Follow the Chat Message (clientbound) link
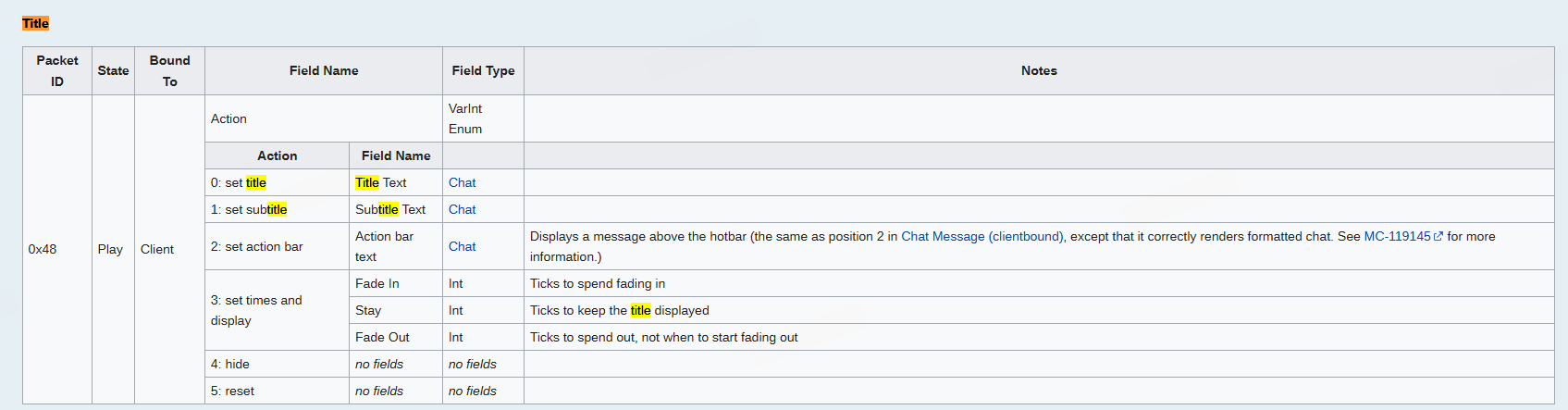The width and height of the screenshot is (1568, 410). (982, 236)
